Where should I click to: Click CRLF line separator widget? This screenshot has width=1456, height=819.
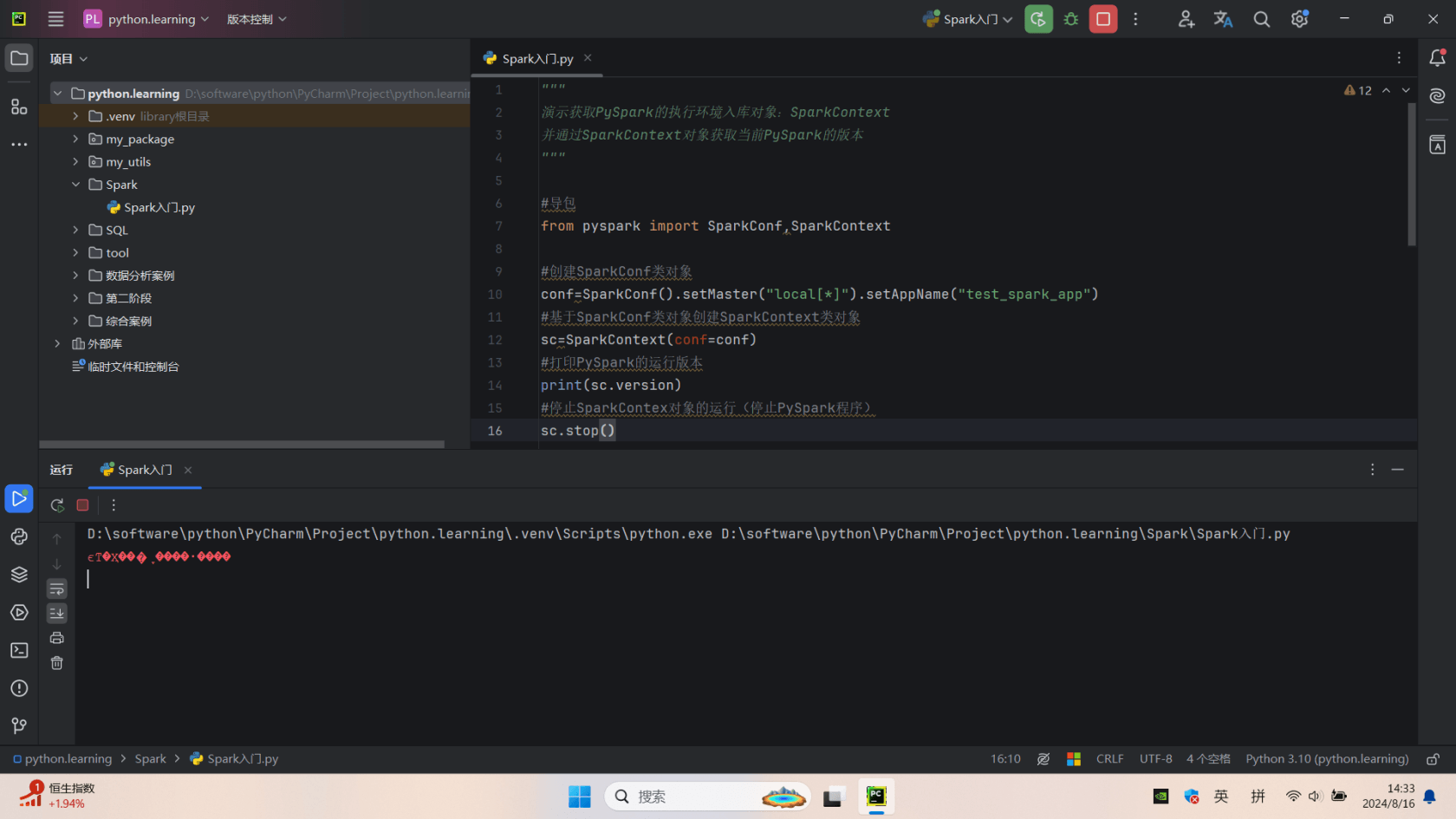[x=1109, y=759]
